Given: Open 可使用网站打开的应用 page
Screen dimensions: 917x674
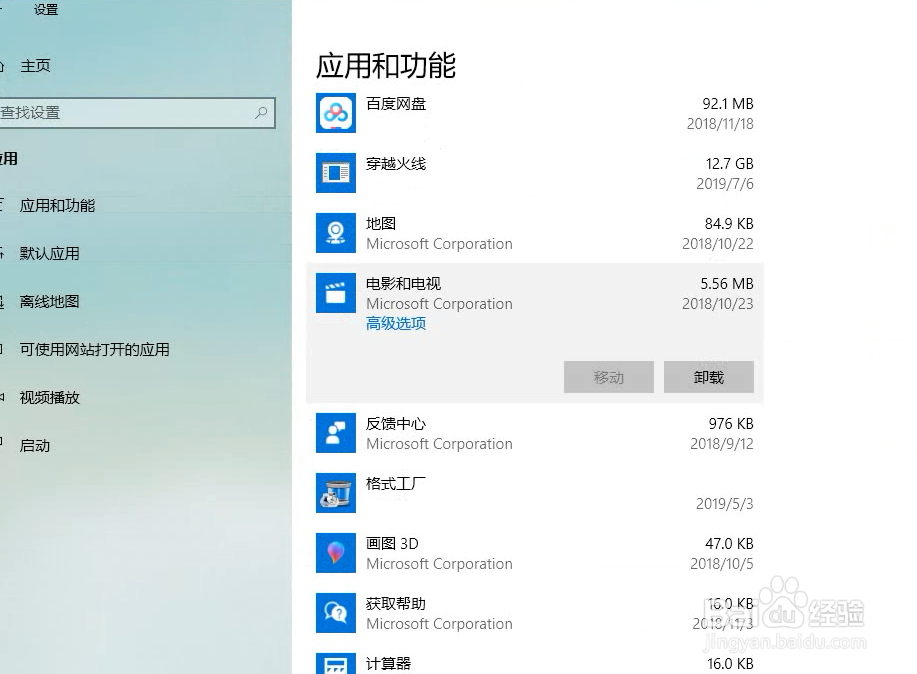Looking at the screenshot, I should [94, 349].
